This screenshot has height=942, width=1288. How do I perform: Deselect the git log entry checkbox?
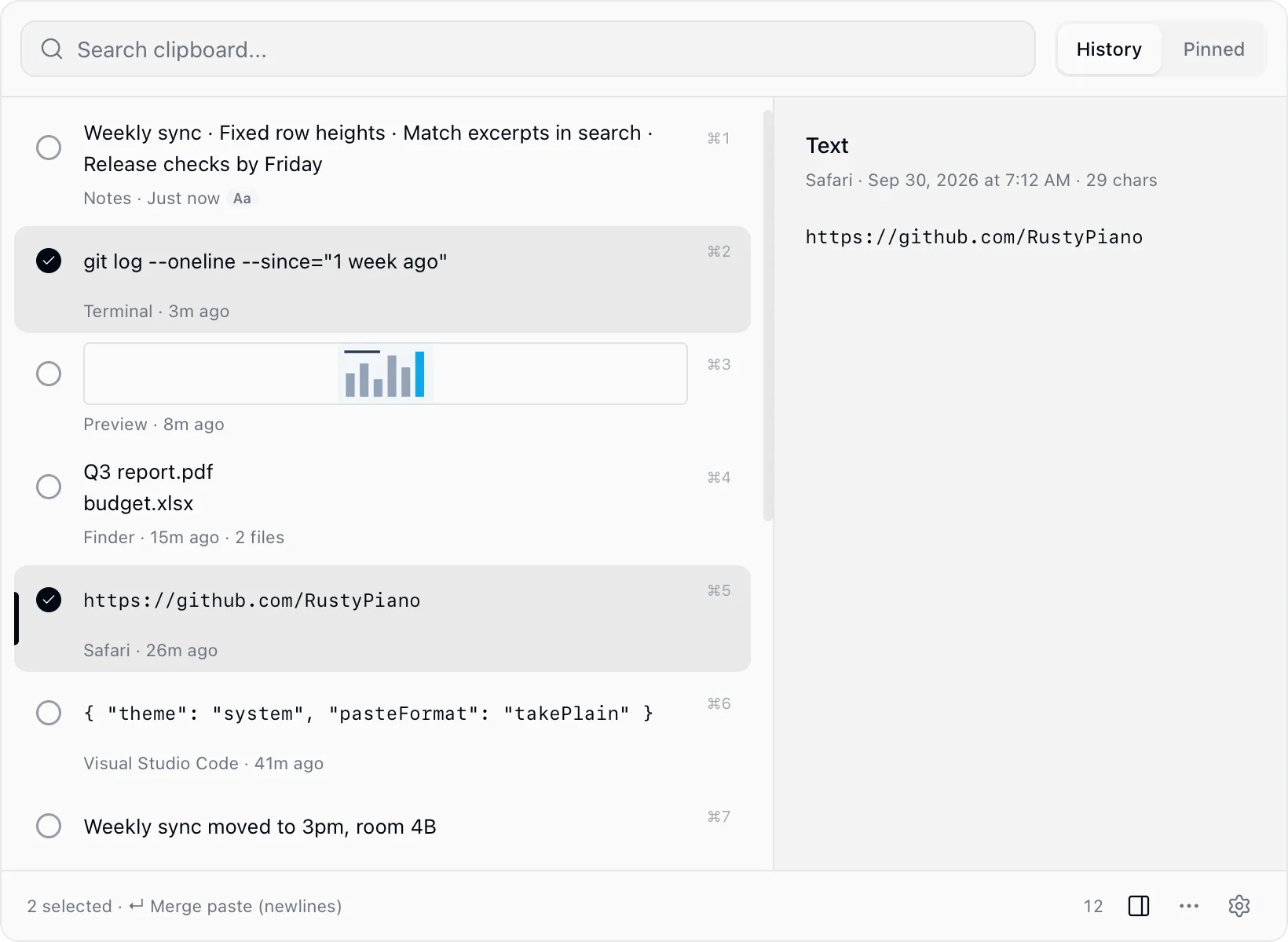click(49, 261)
